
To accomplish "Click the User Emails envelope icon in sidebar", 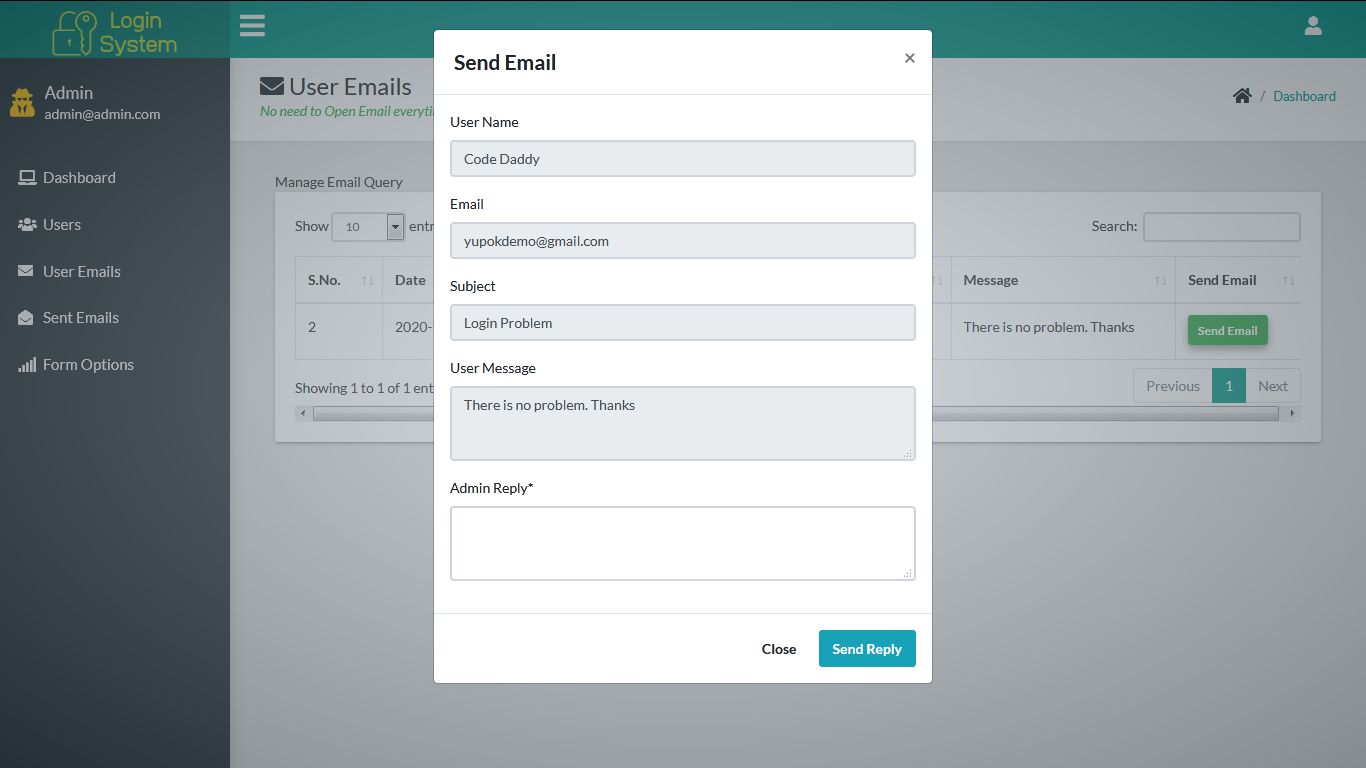I will coord(26,271).
